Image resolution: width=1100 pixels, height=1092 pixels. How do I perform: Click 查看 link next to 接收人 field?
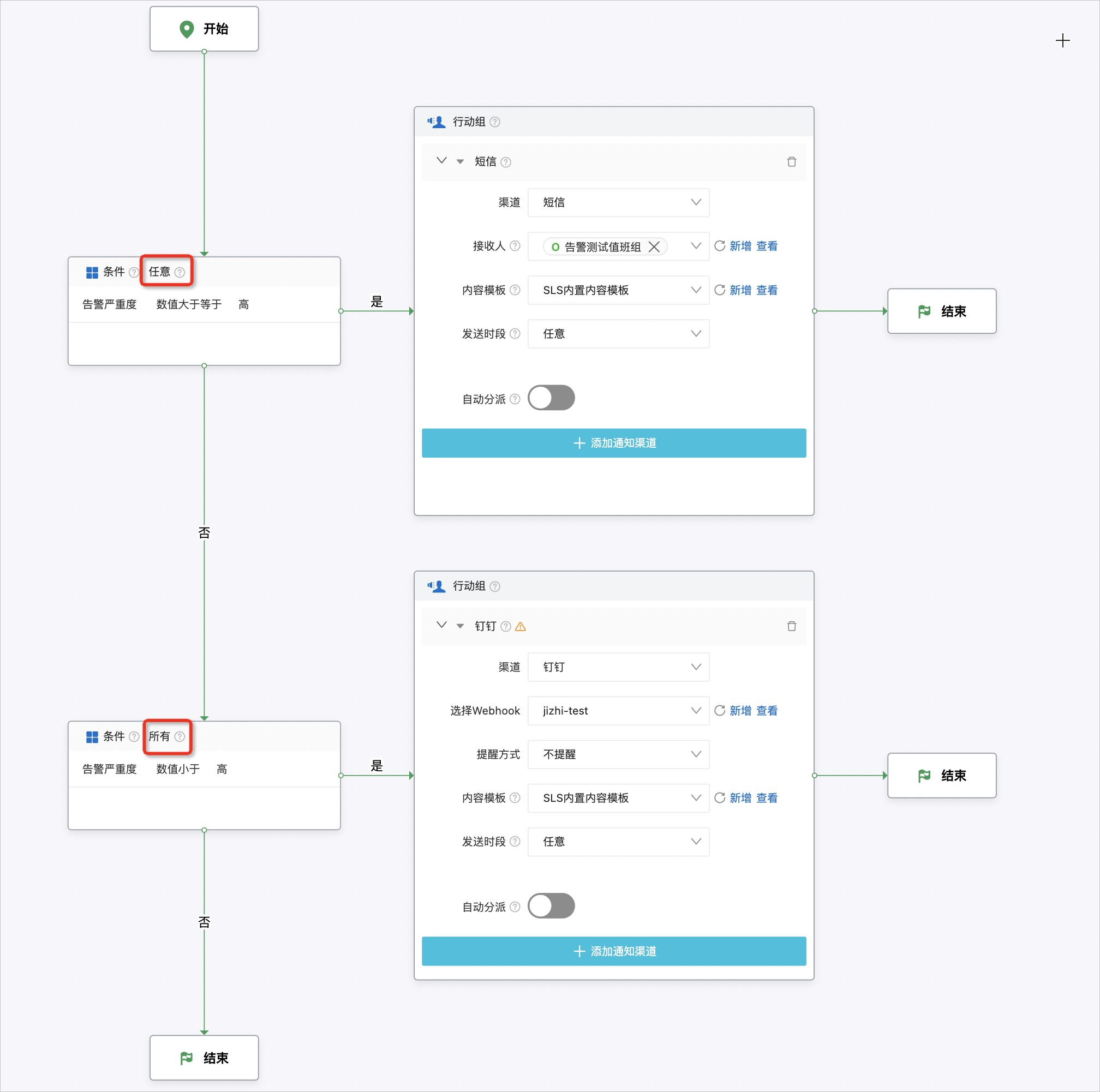(x=767, y=246)
